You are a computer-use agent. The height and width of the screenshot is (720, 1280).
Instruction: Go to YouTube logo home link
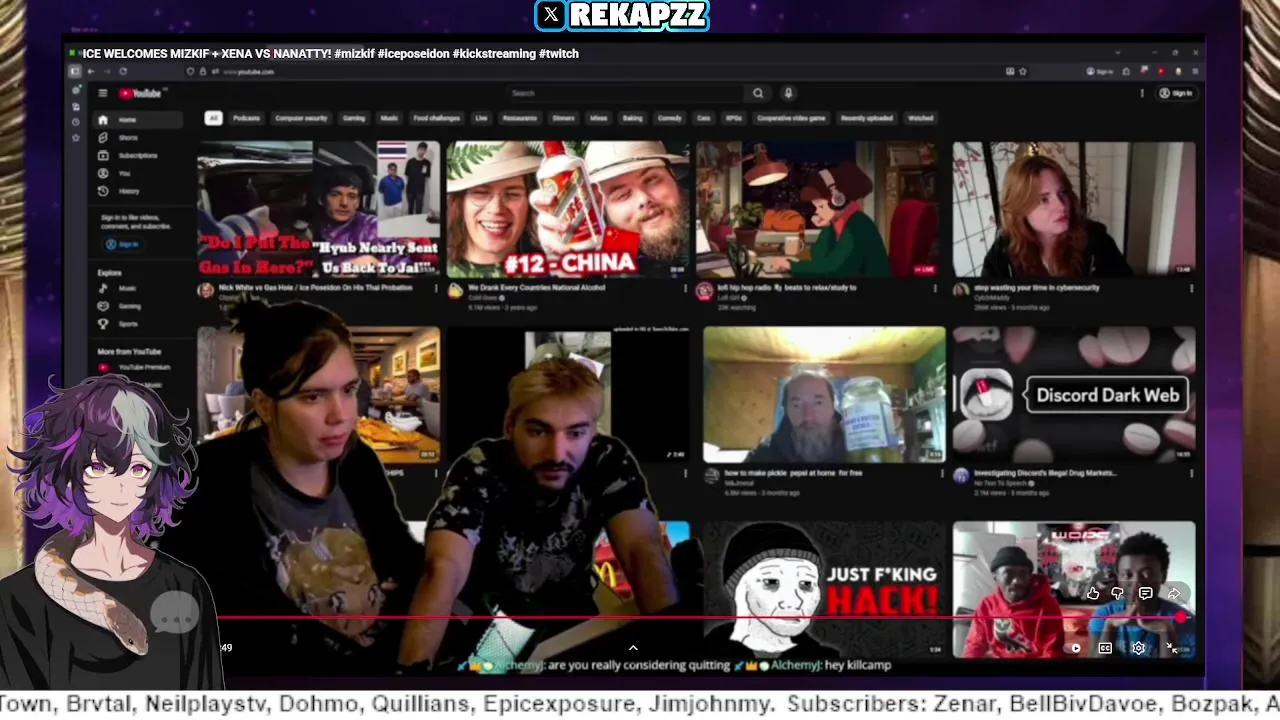[x=142, y=93]
